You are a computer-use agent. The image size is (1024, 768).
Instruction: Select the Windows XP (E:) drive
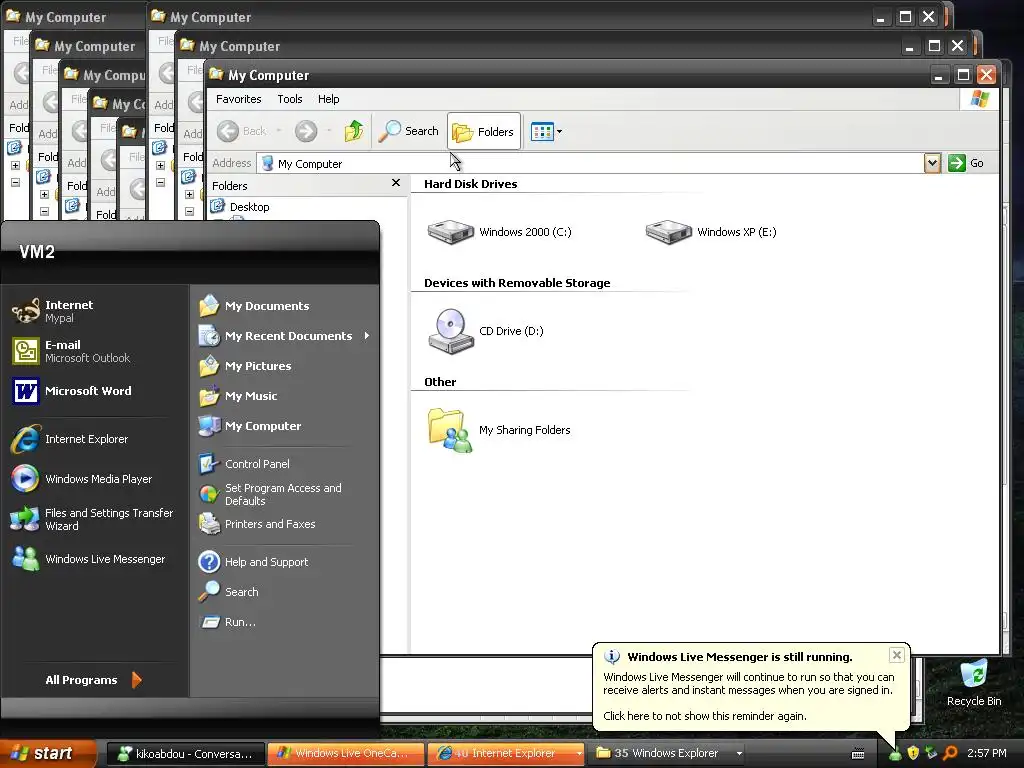[711, 232]
